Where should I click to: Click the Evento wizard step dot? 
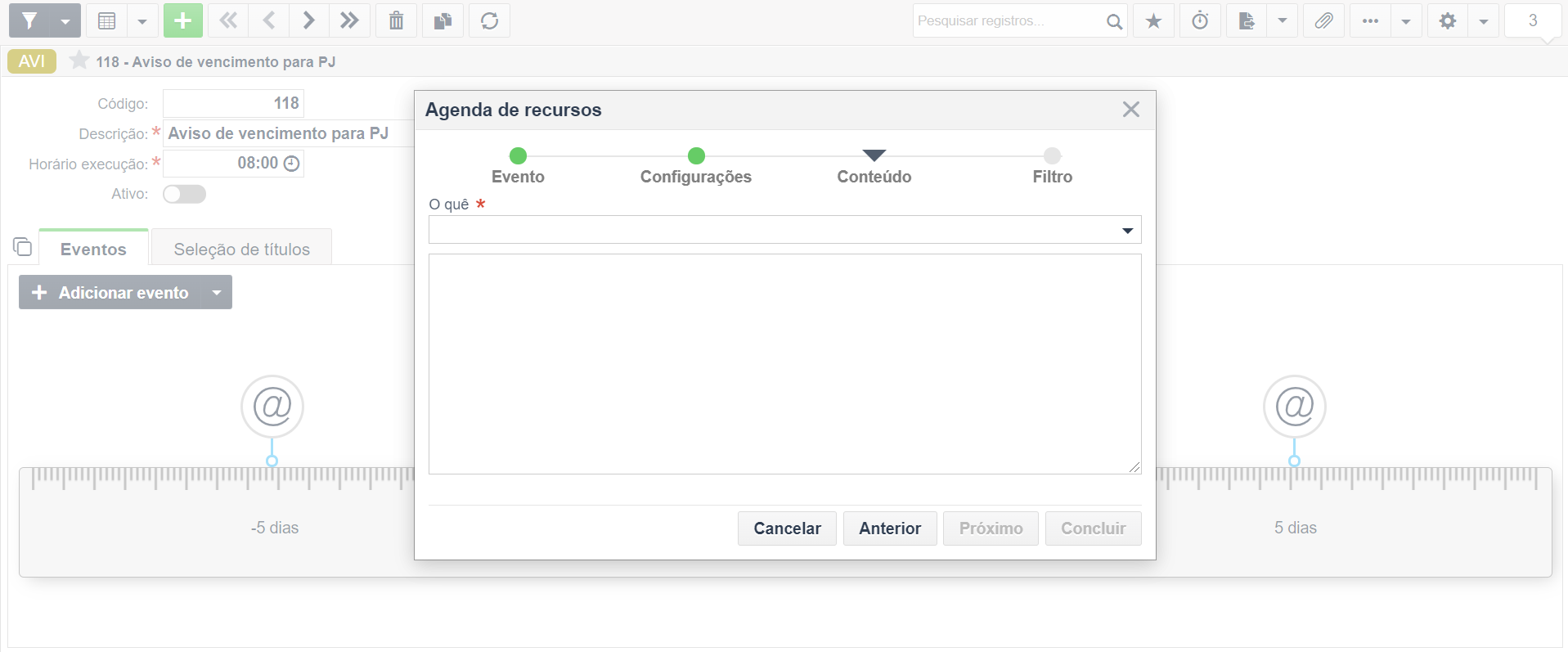518,155
